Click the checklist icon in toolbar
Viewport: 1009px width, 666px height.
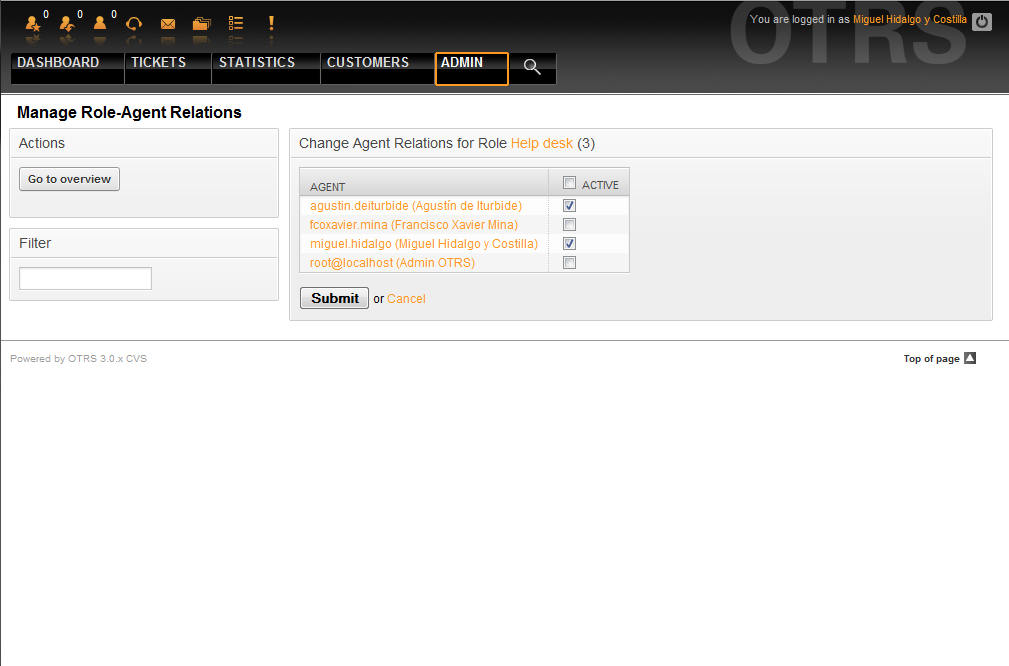pos(236,23)
